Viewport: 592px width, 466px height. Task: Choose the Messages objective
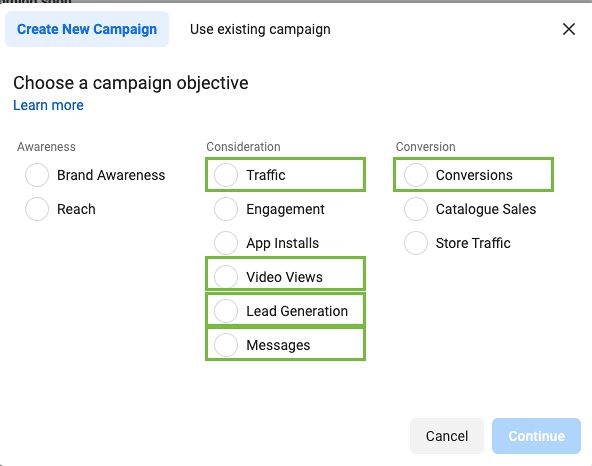click(226, 345)
